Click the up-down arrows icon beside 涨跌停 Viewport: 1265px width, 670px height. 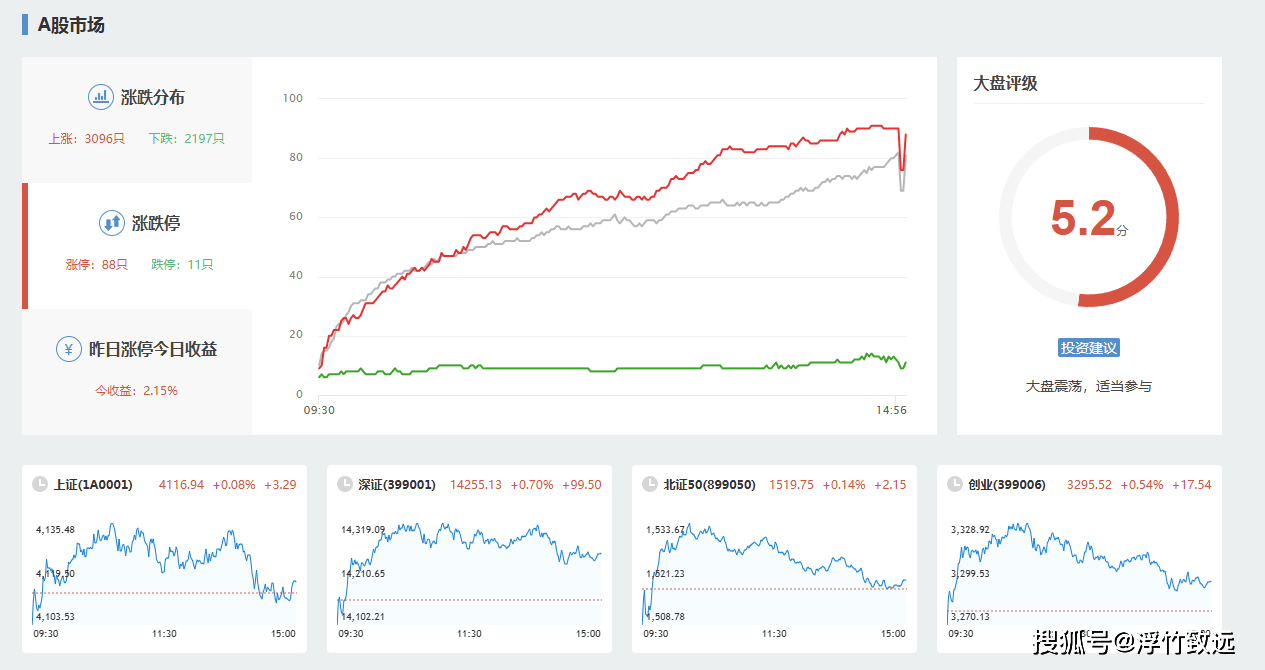[112, 223]
